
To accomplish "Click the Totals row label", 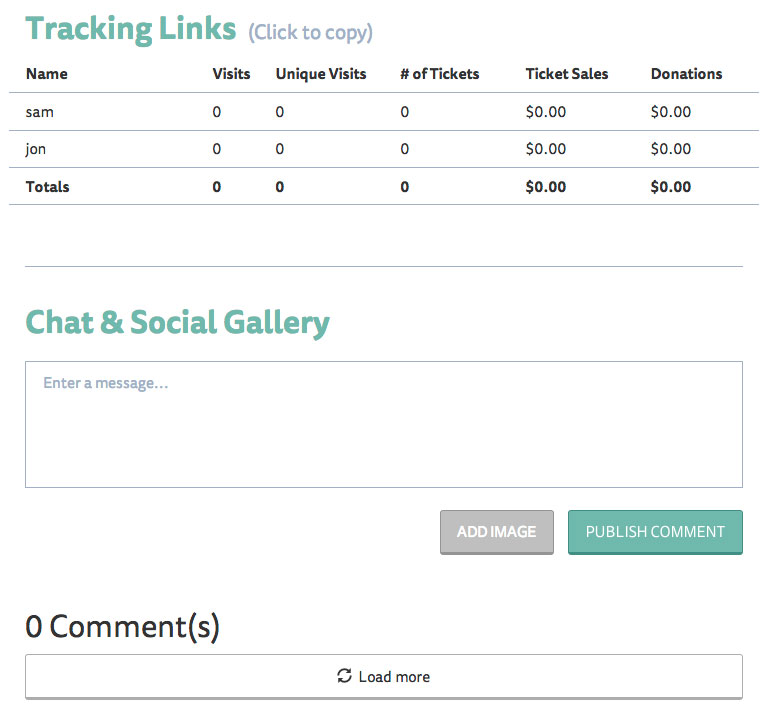I will (48, 187).
